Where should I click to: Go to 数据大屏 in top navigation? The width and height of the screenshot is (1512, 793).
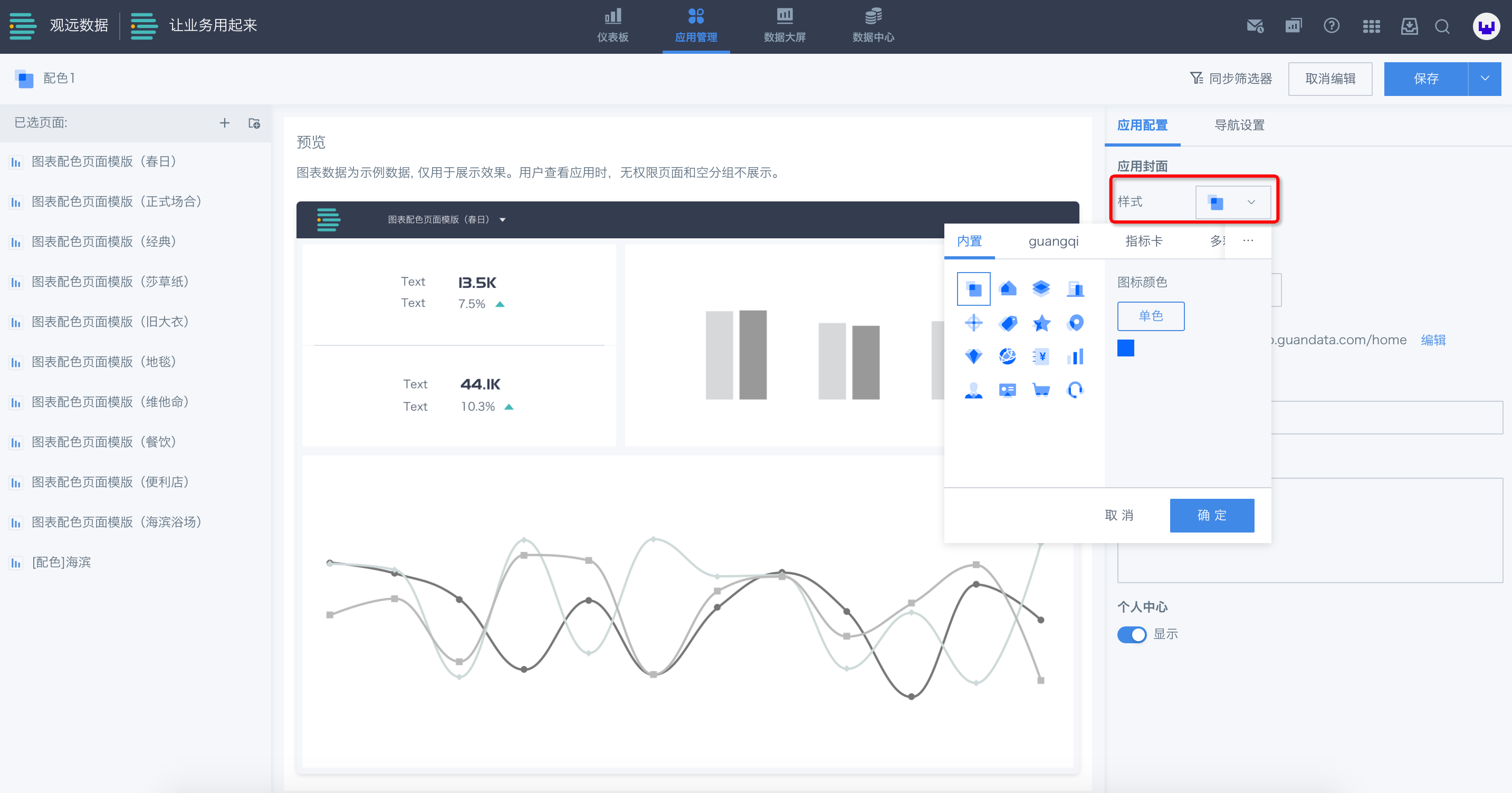tap(784, 26)
